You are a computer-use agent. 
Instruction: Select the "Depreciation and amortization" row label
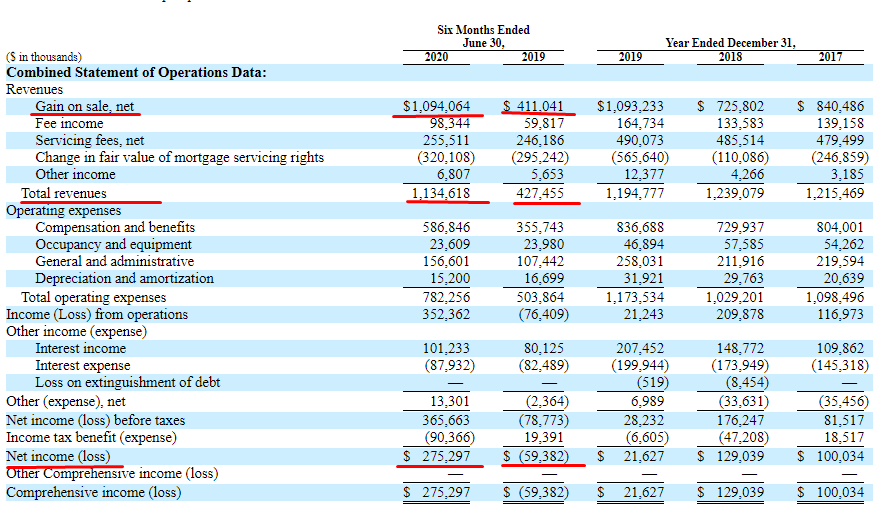(x=125, y=278)
